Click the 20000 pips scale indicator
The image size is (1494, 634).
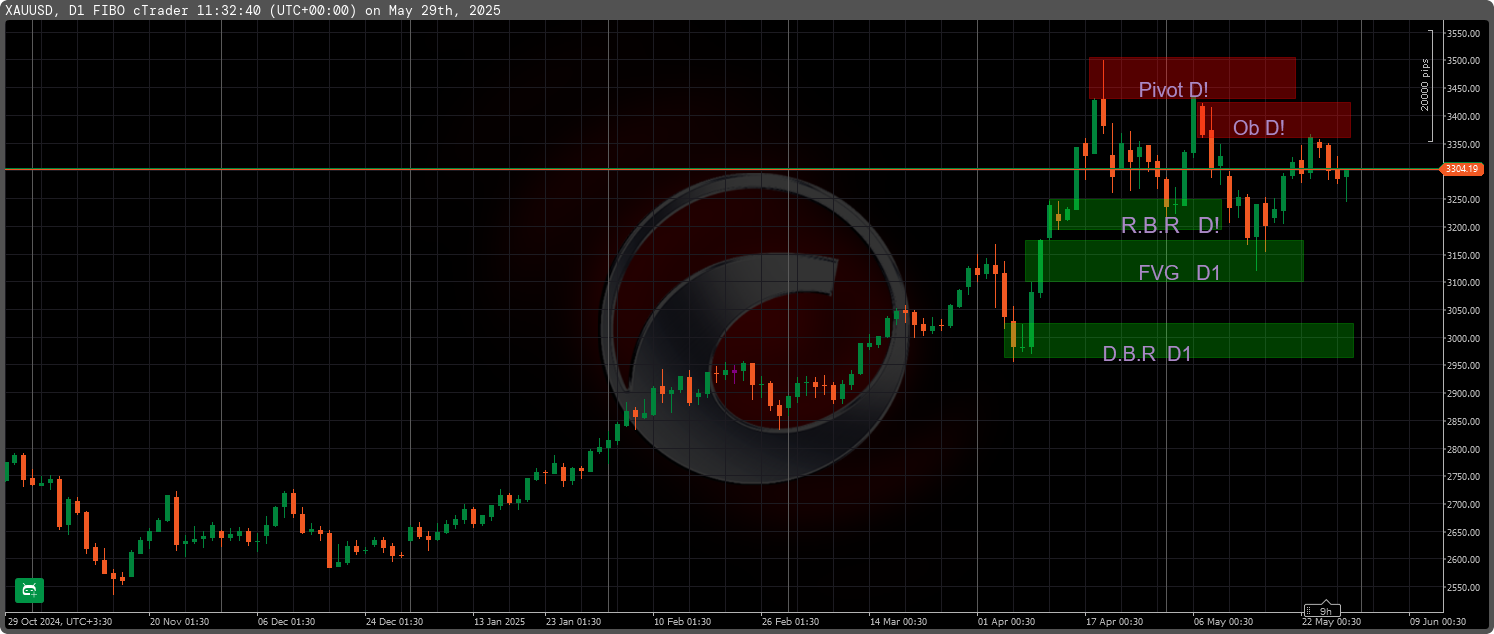1428,85
